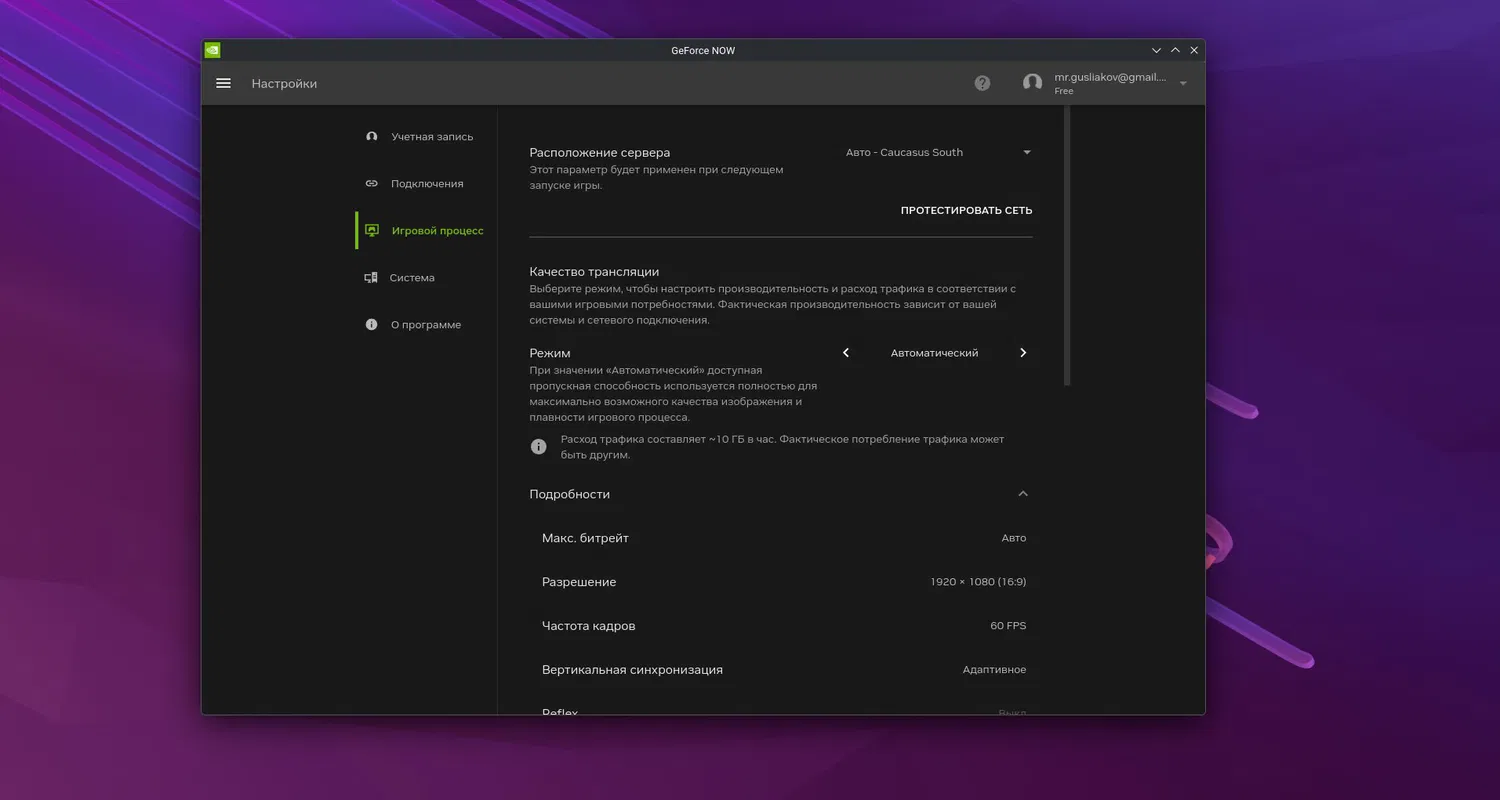Click the 1920 × 1080 (16:9) resolution value
Viewport: 1500px width, 800px height.
pos(978,582)
